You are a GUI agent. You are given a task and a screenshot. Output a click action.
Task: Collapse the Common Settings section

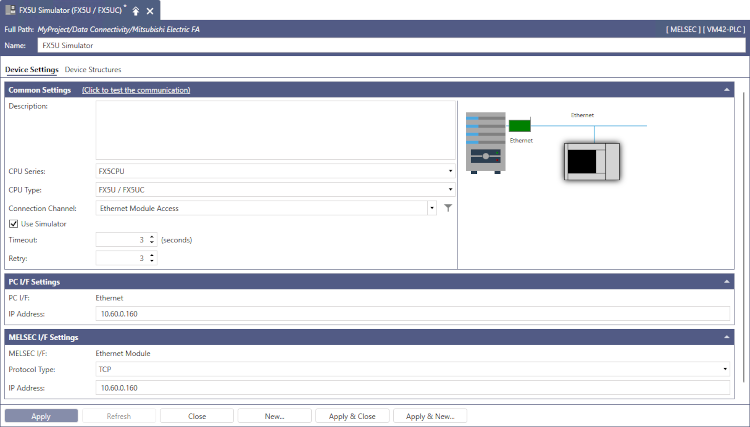click(727, 90)
